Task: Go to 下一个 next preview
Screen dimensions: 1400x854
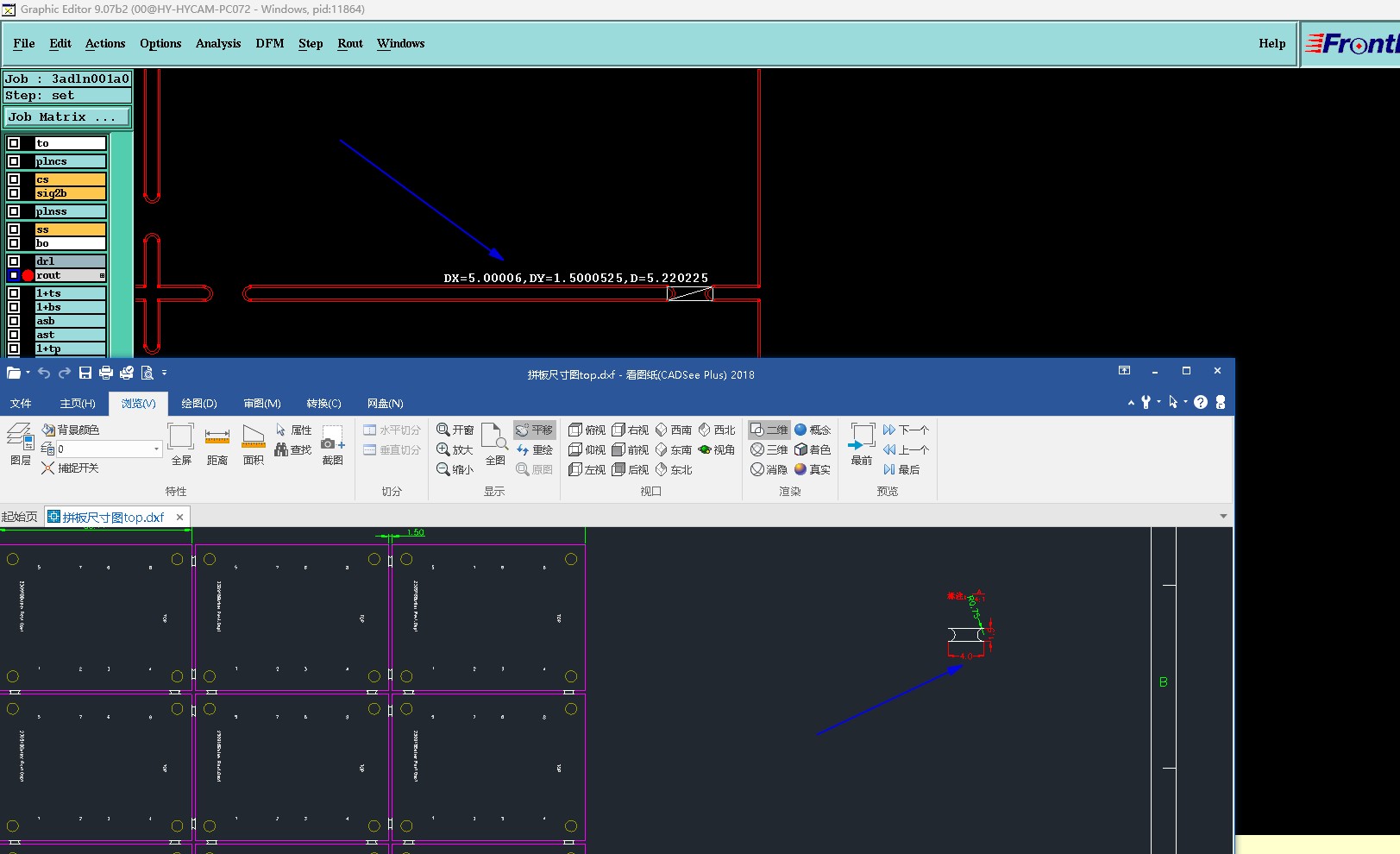Action: [x=906, y=430]
